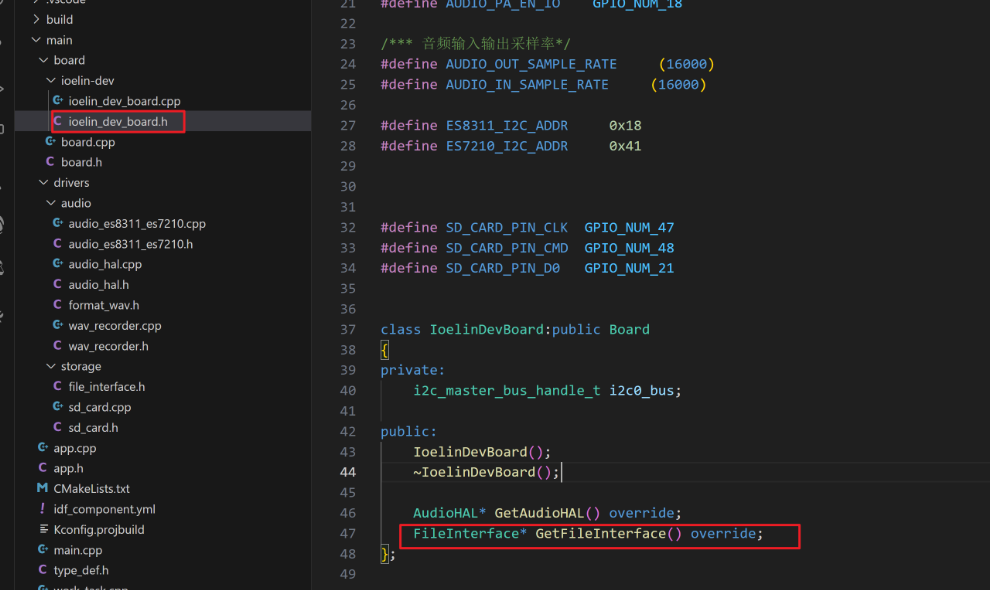Click the C++ icon beside audio_es8311_es7210.cpp
The image size is (990, 590).
(57, 223)
